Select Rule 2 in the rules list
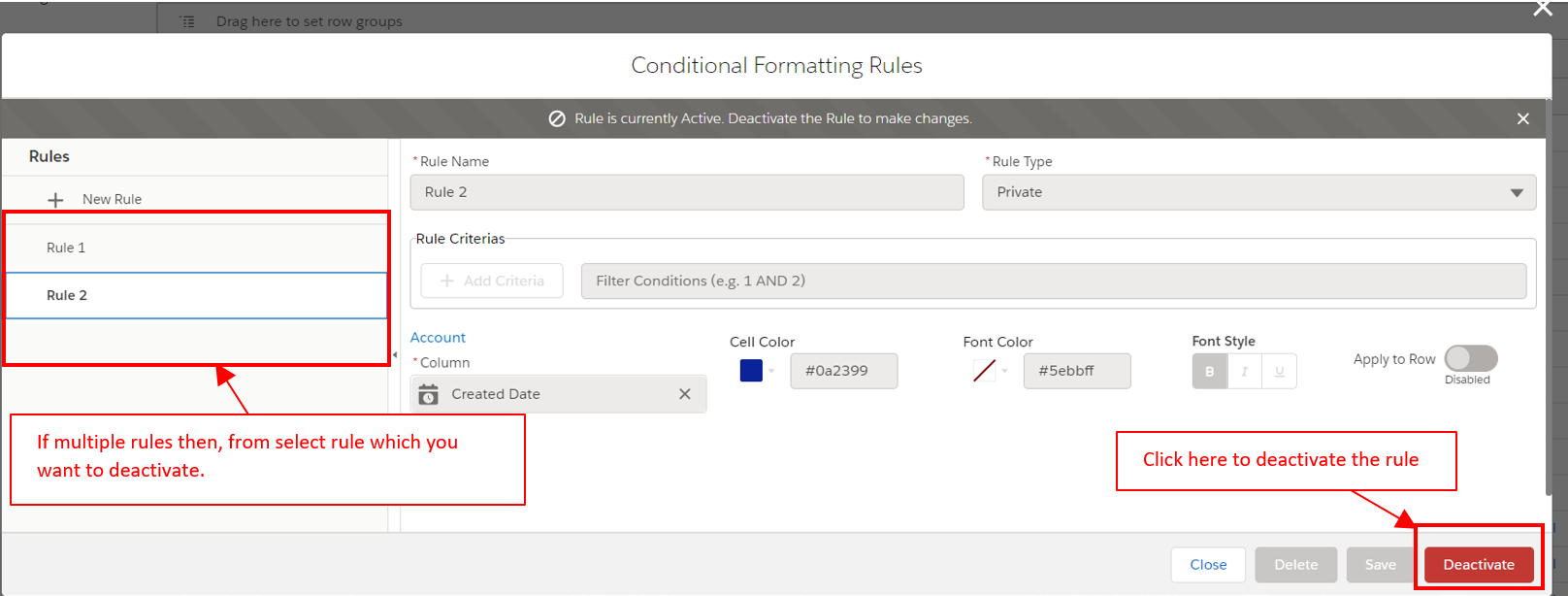Screen dimensions: 1568x596 tap(67, 295)
